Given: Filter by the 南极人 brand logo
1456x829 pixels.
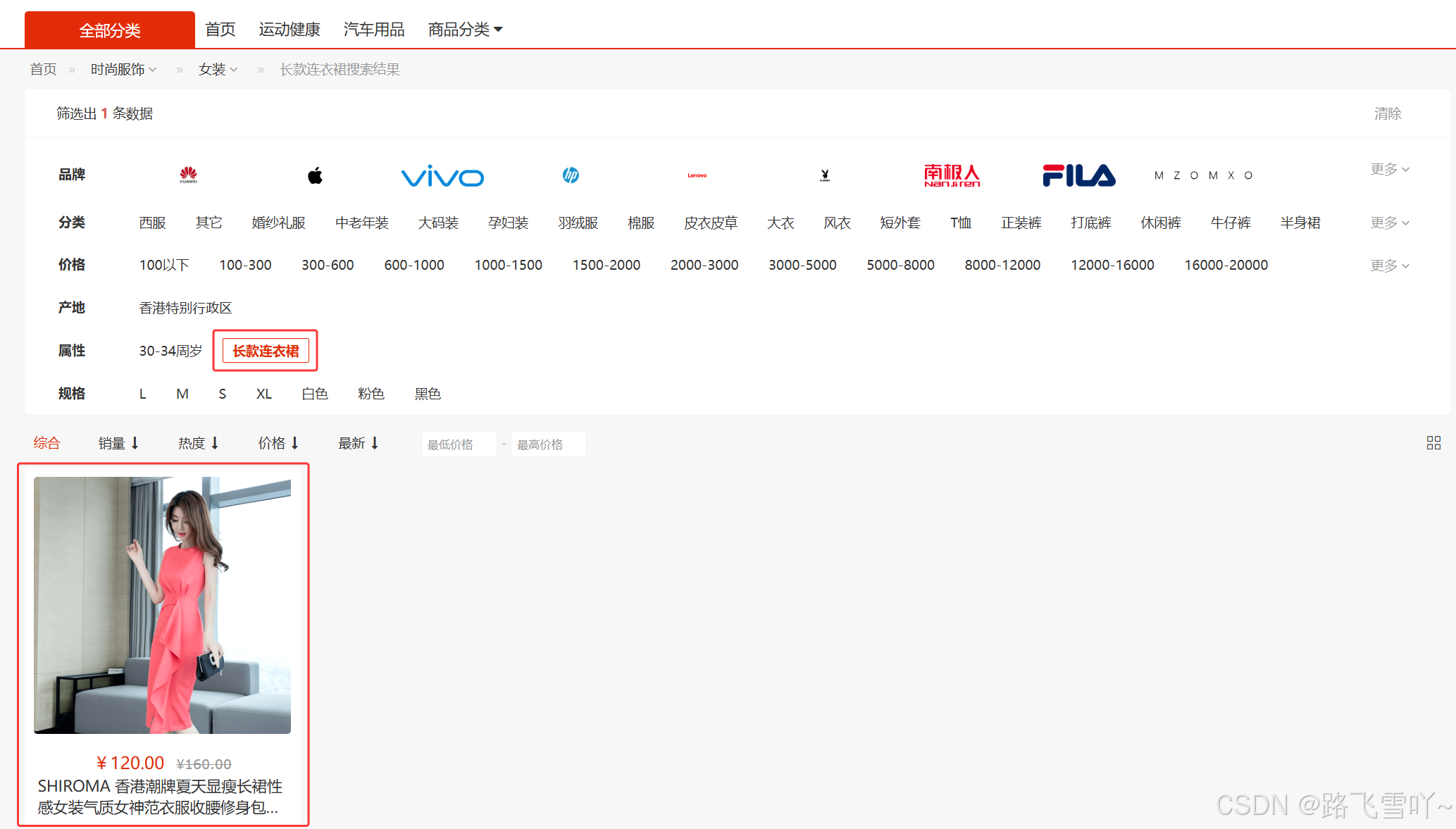Looking at the screenshot, I should (x=952, y=175).
